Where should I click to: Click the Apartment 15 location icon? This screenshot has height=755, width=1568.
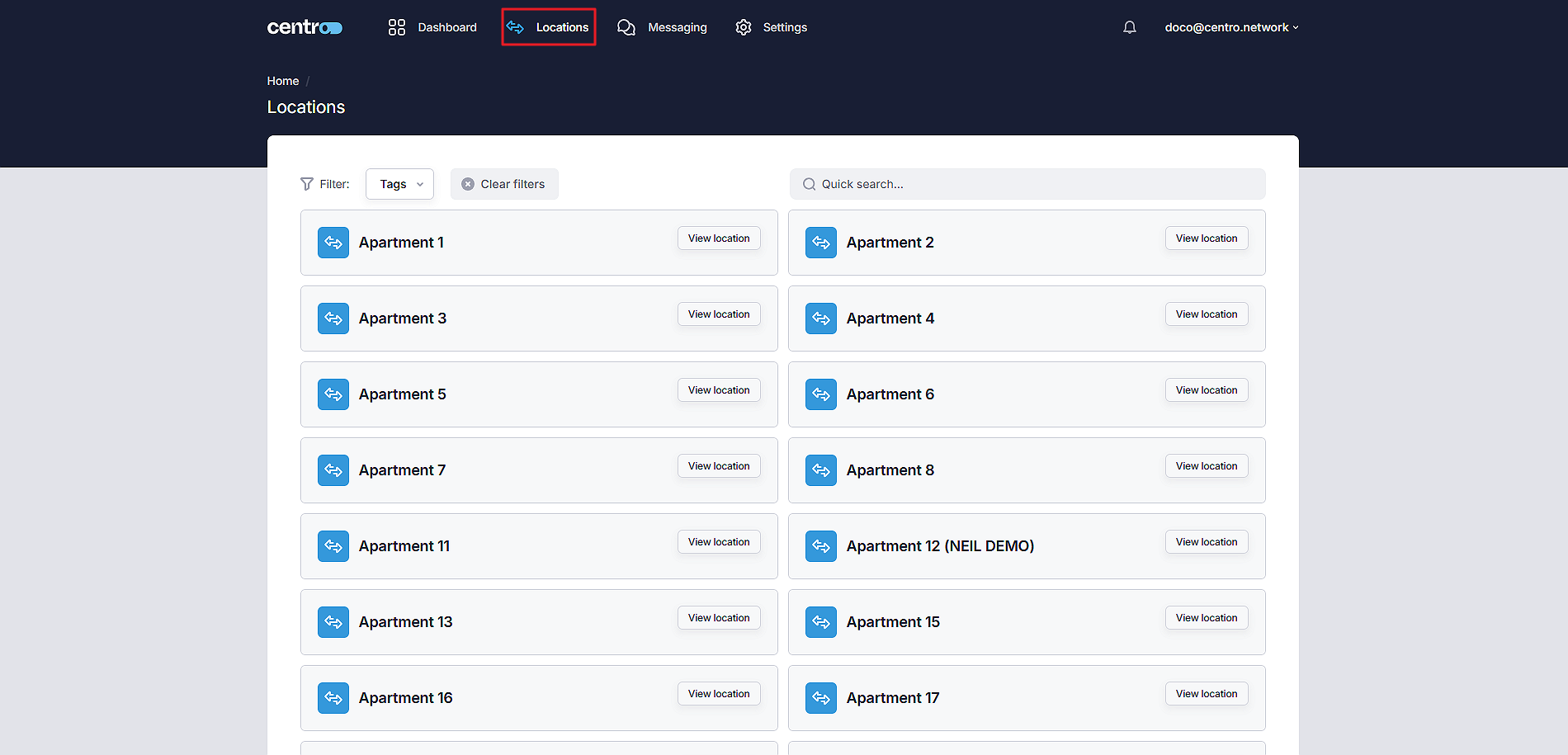click(821, 622)
